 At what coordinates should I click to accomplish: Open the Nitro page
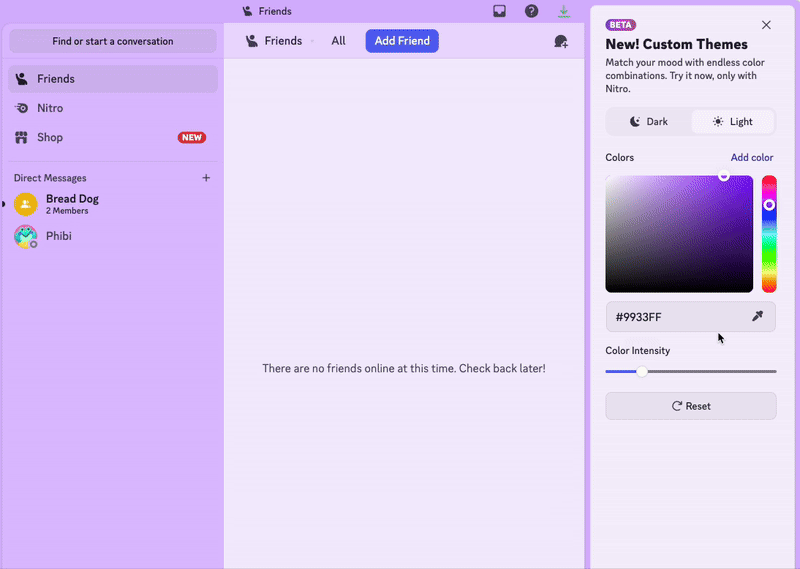(x=113, y=108)
